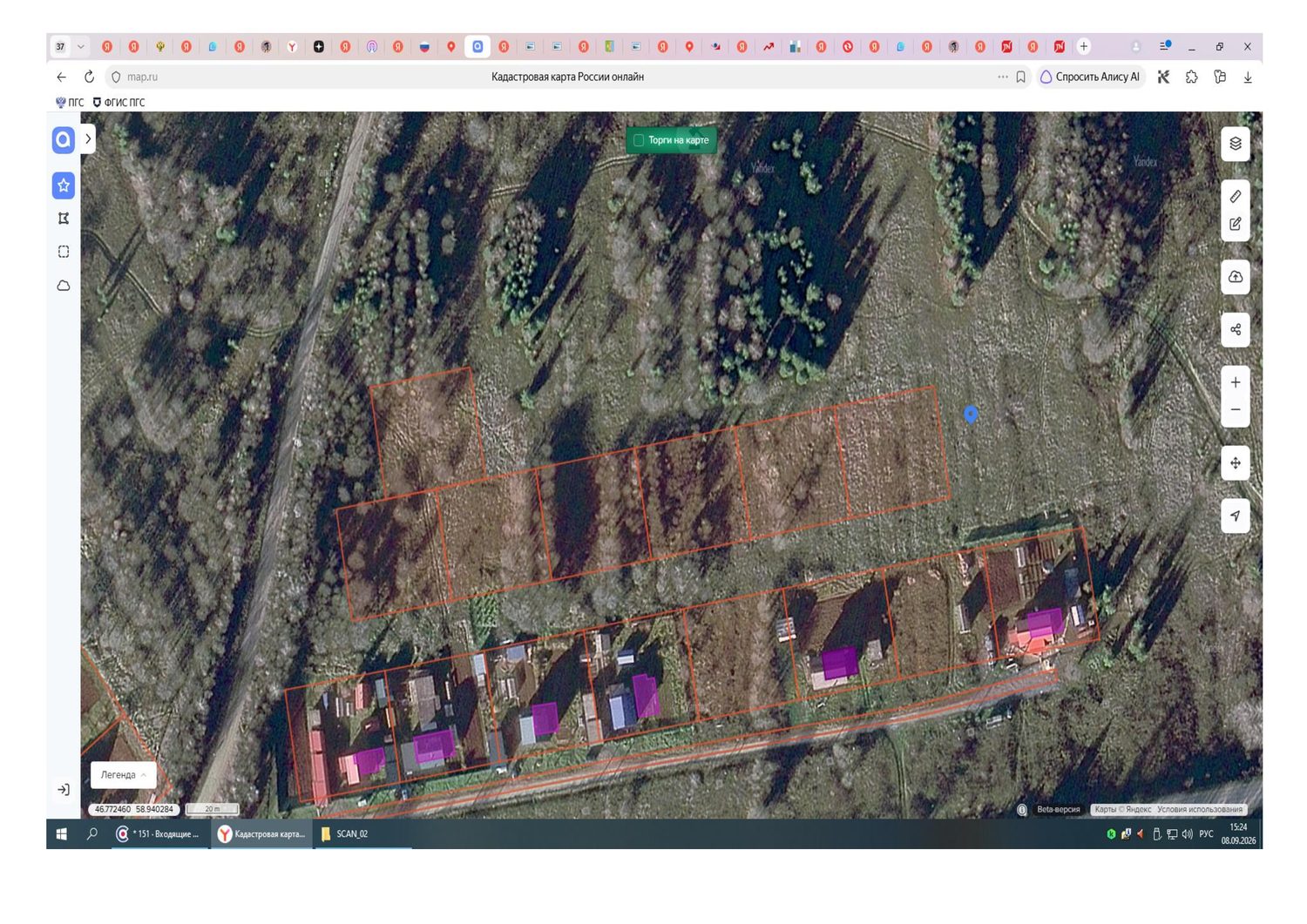Expand the 'Легенда' legend panel
1307x924 pixels.
pos(123,775)
